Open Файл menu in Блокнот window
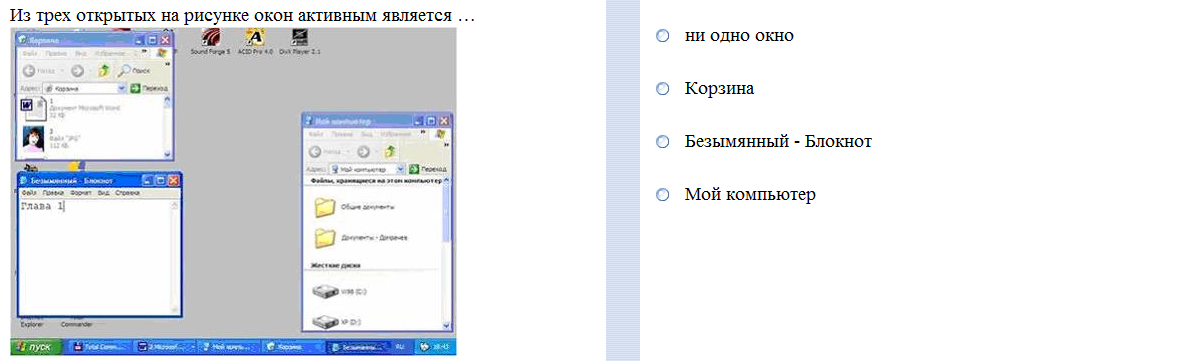1180x361 pixels. tap(29, 193)
